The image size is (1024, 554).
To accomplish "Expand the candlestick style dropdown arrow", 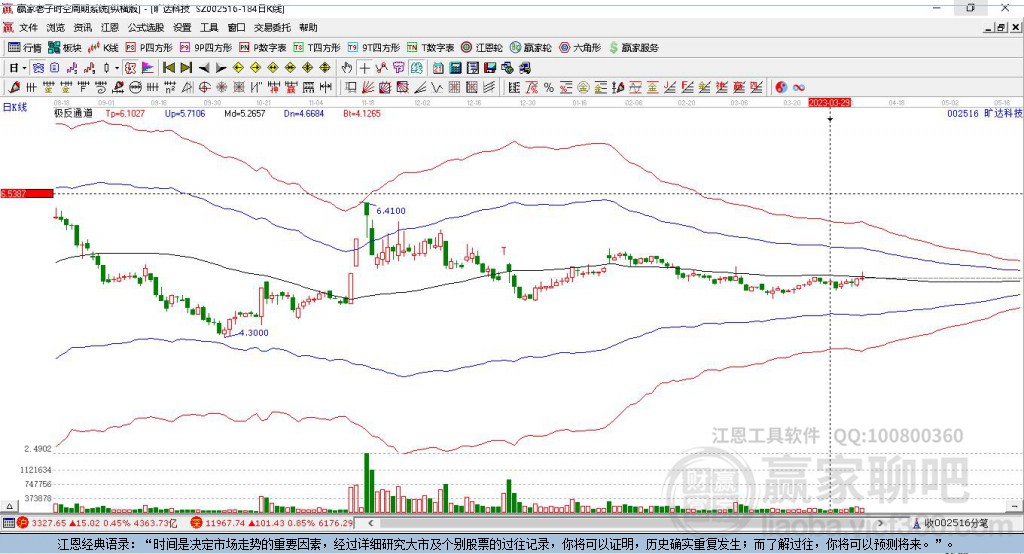I will (x=117, y=68).
